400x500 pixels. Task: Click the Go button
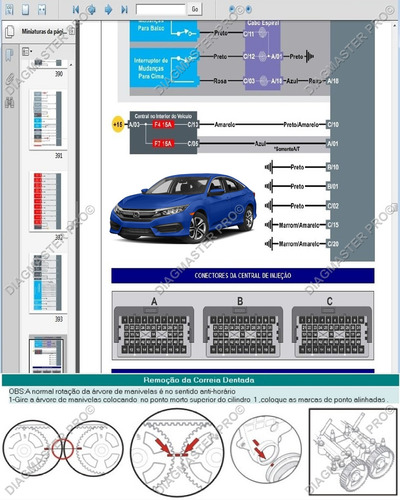pos(195,9)
